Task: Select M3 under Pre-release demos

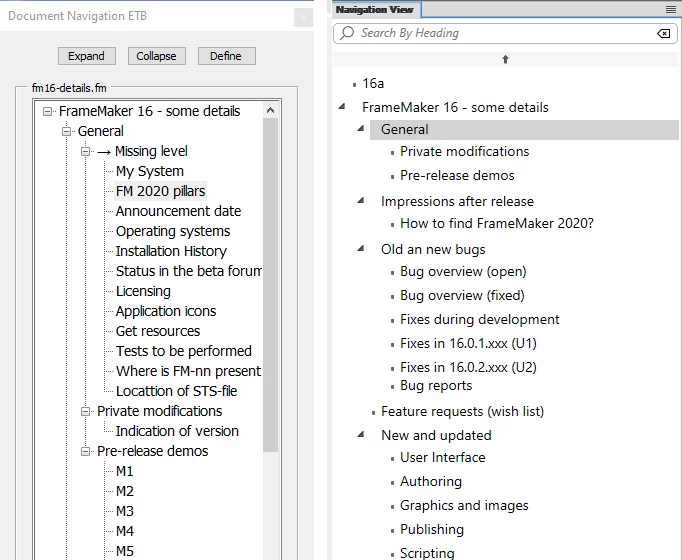Action: [x=124, y=511]
